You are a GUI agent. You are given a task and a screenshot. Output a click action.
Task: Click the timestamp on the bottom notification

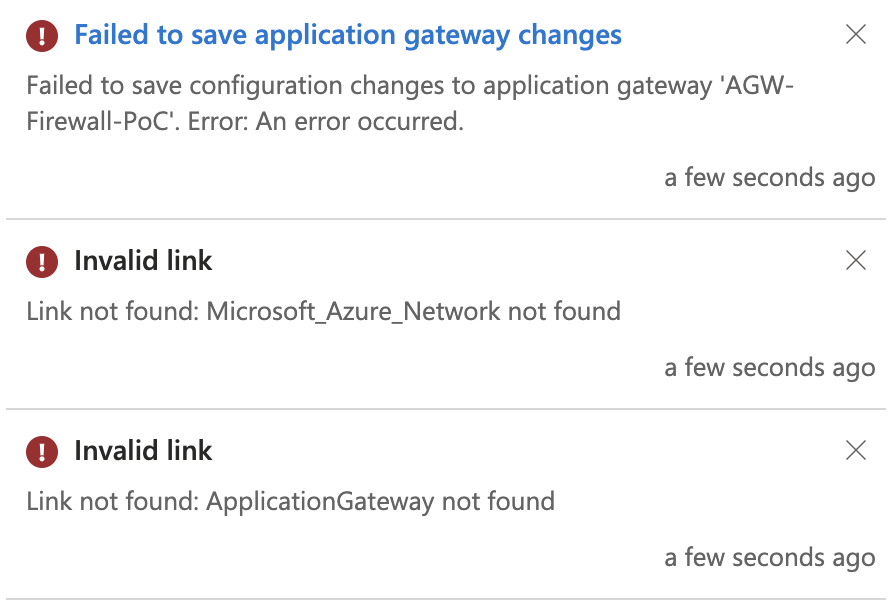[x=769, y=557]
